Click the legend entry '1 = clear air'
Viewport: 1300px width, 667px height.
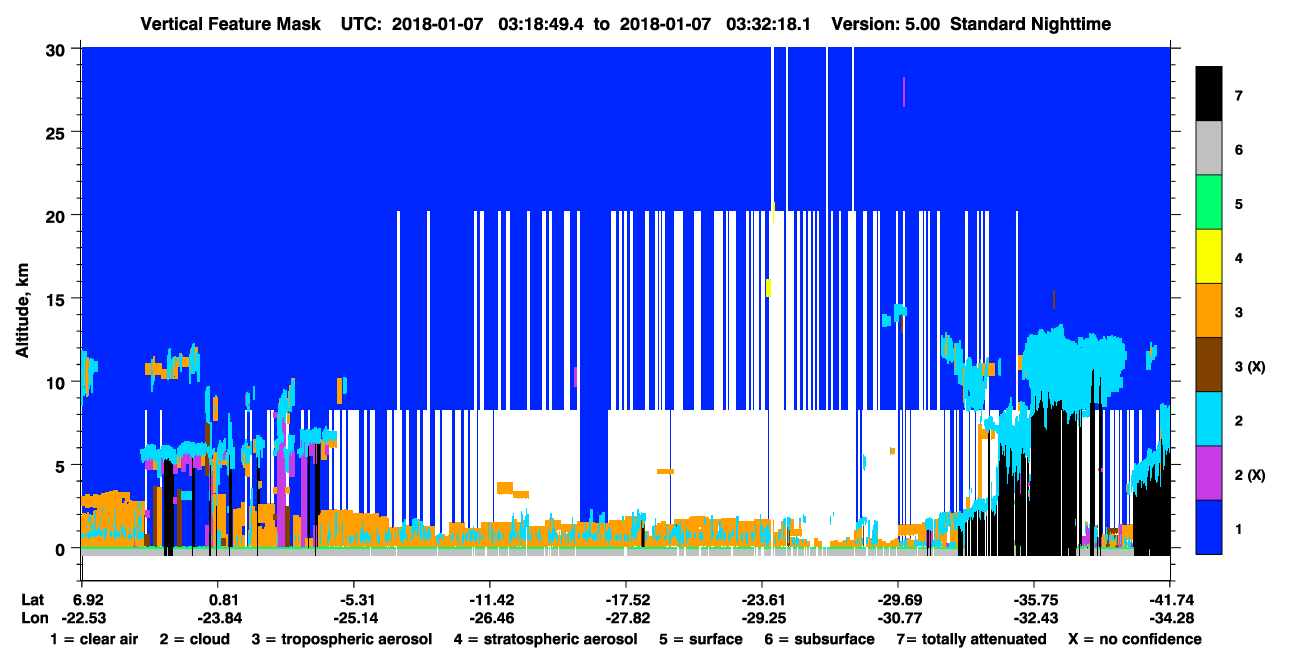pos(94,639)
